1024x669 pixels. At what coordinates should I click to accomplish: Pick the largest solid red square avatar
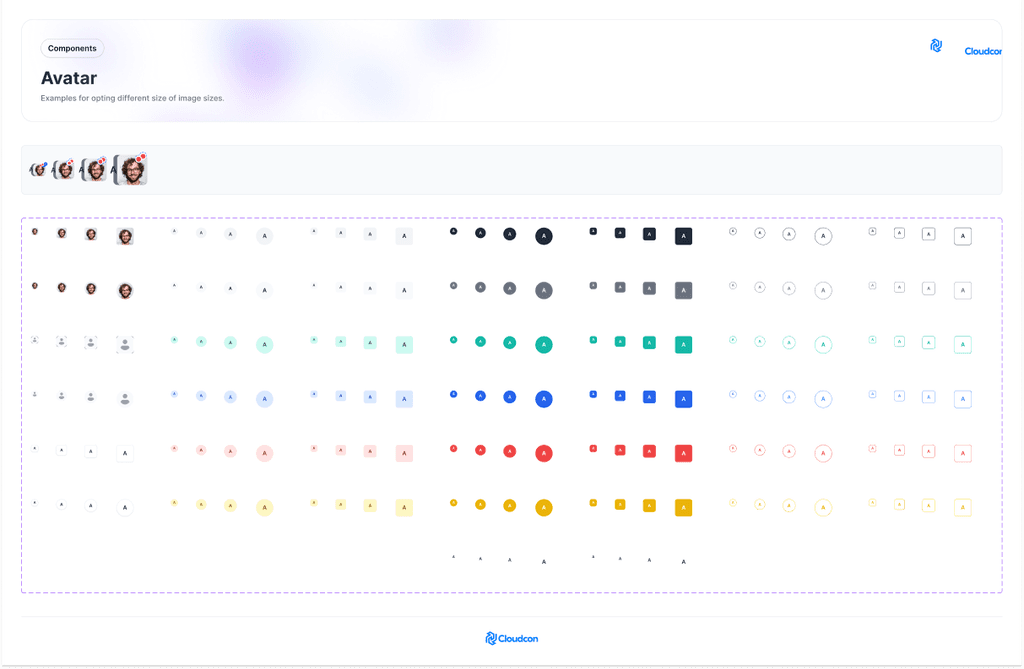click(683, 453)
